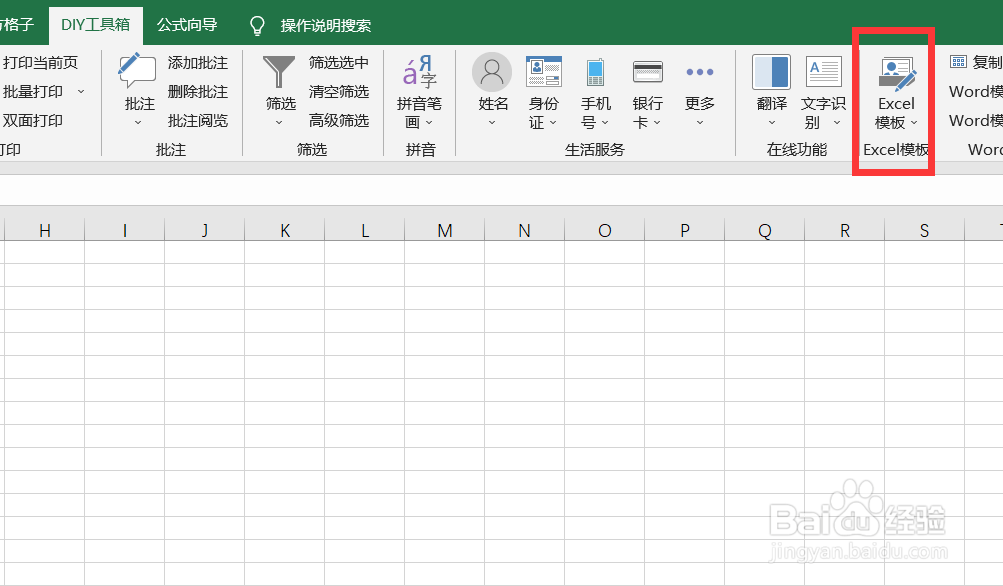Expand the 筛选 dropdown chevron
The image size is (1003, 586).
tap(279, 122)
